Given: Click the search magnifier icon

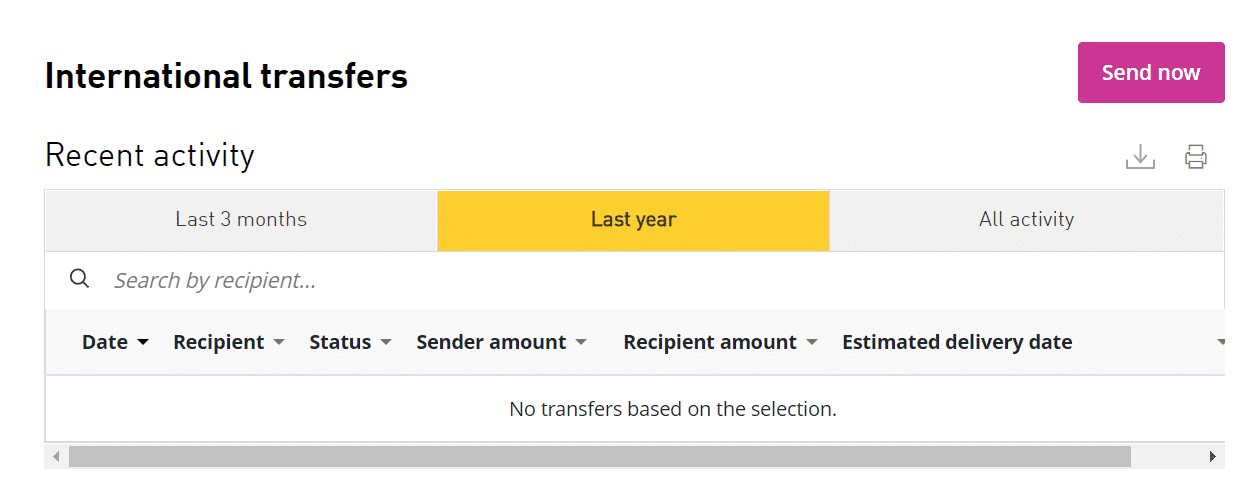Looking at the screenshot, I should 80,279.
